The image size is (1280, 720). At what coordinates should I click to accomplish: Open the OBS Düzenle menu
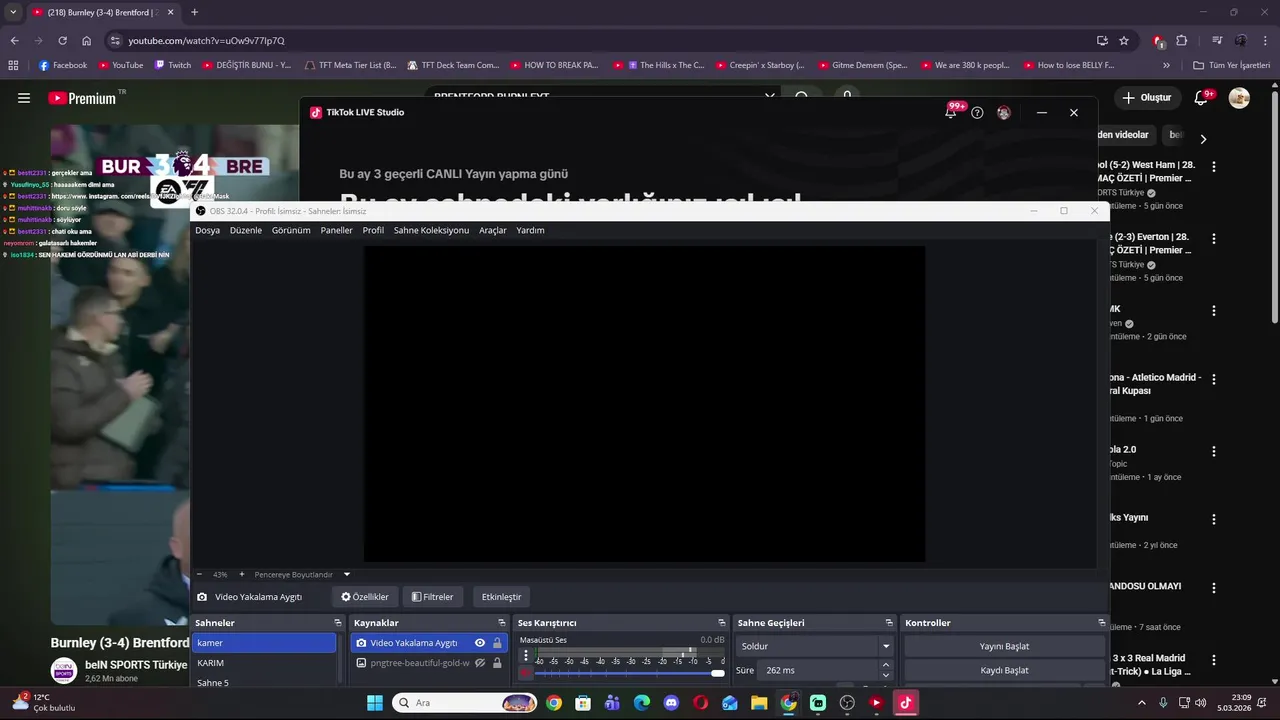(246, 230)
